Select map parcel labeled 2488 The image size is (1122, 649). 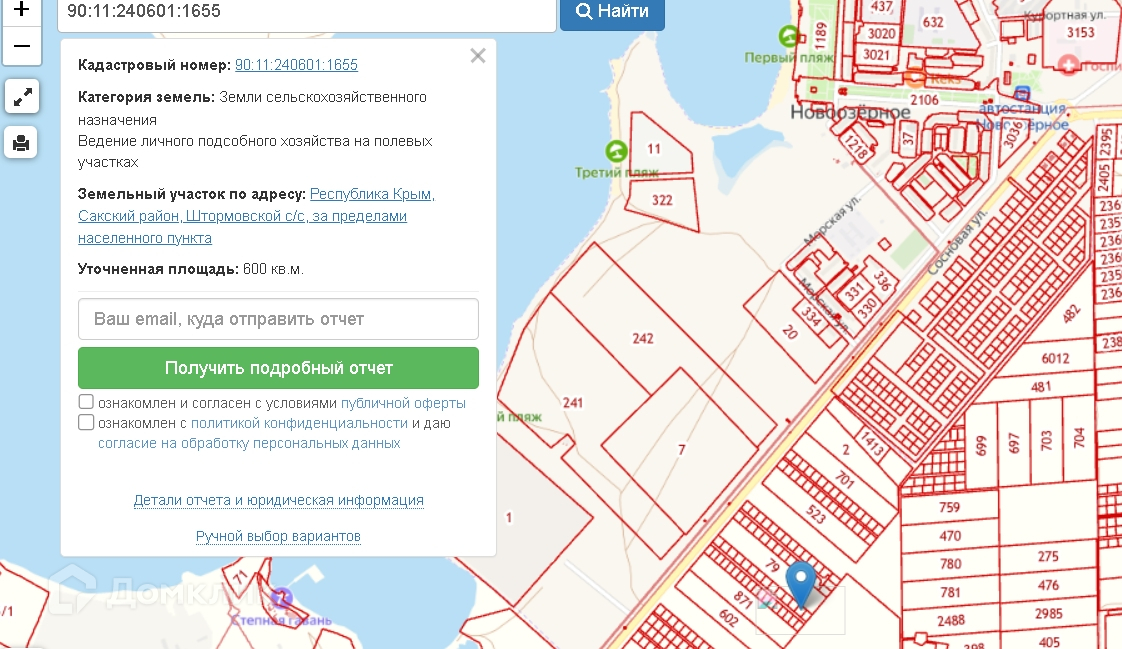[x=950, y=620]
